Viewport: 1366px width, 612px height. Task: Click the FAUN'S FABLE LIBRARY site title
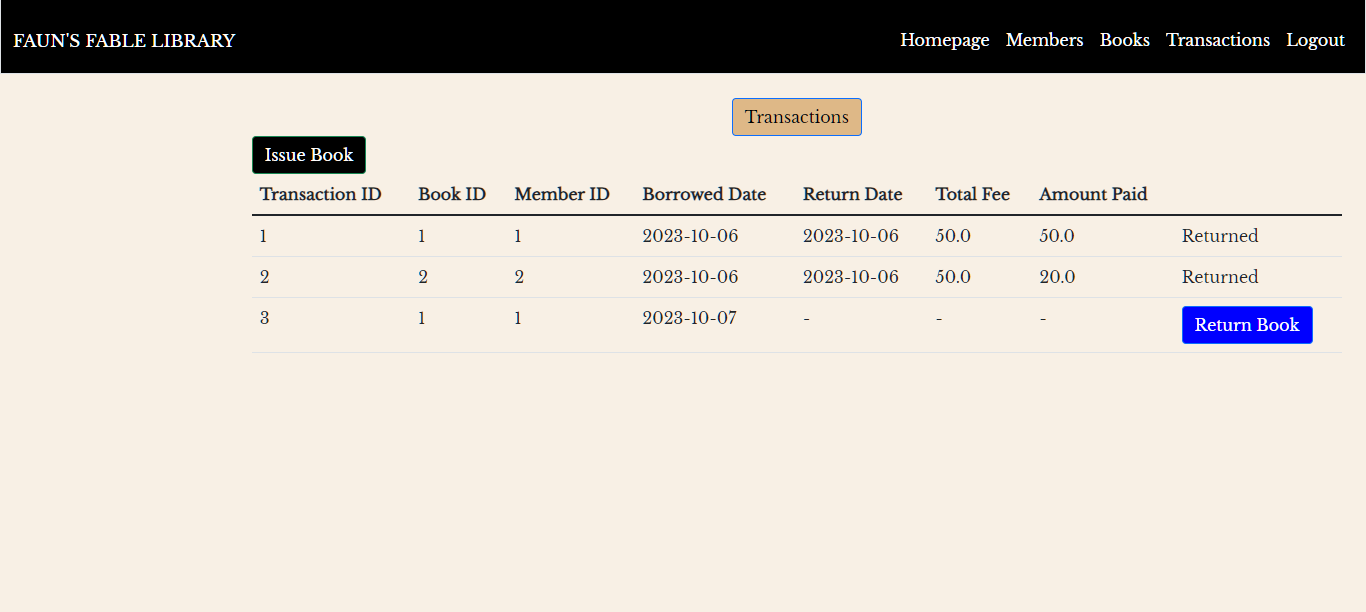coord(124,40)
